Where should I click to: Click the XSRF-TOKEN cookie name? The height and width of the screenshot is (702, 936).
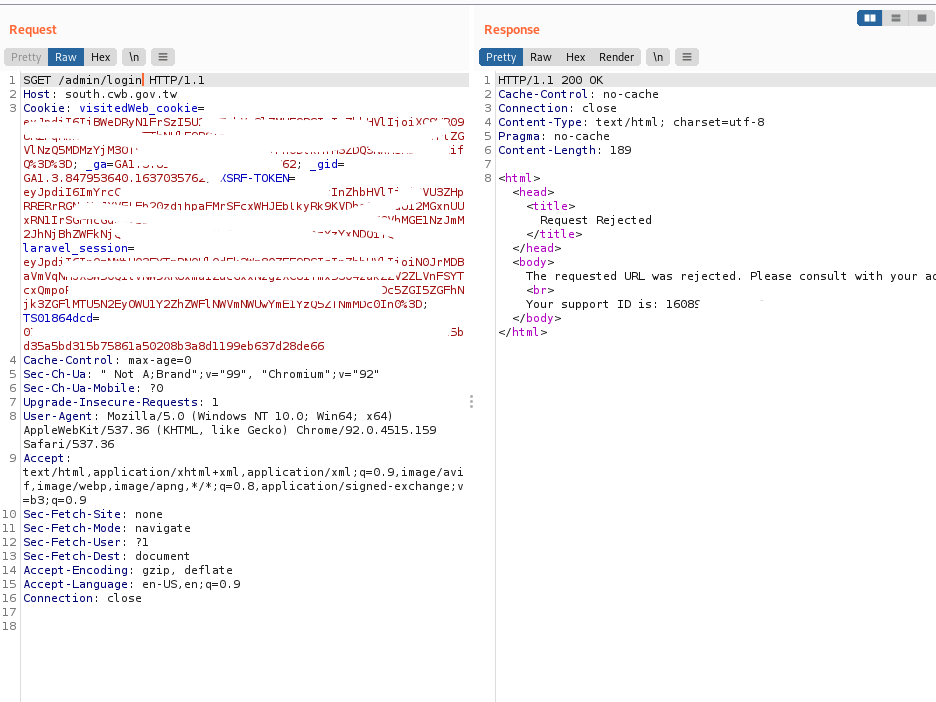pyautogui.click(x=254, y=178)
